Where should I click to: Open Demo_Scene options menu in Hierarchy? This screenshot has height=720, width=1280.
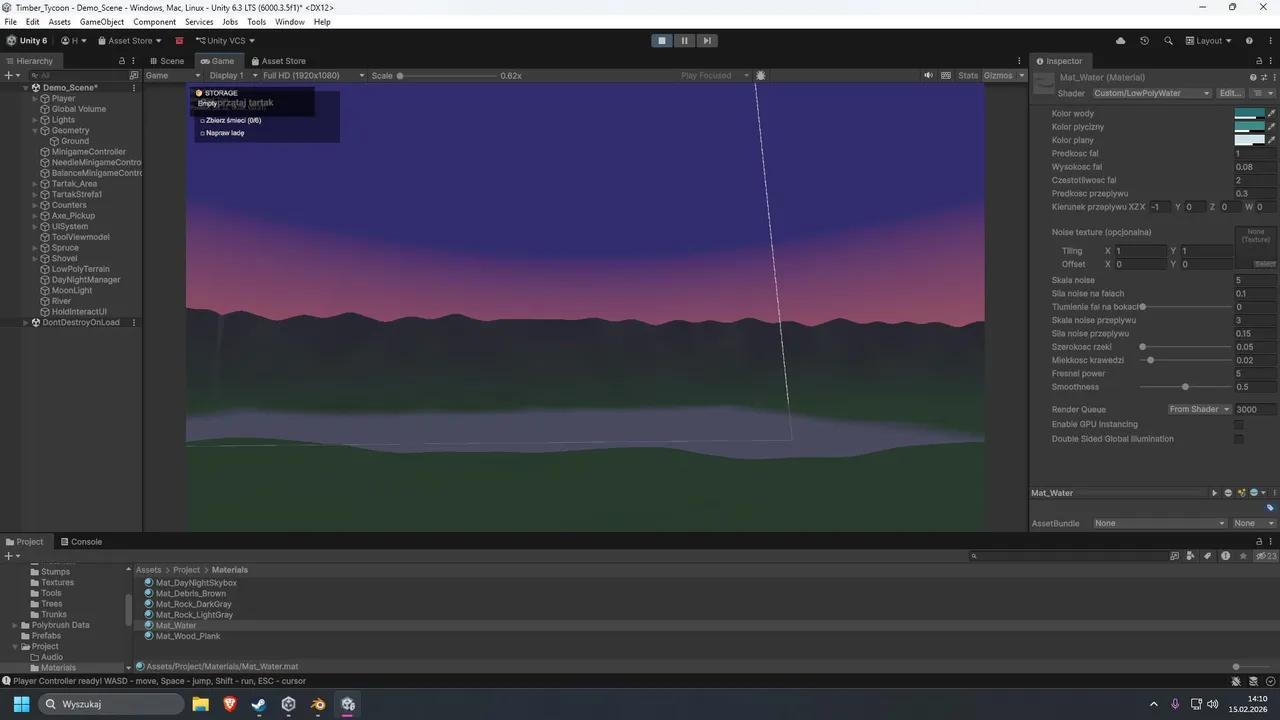[134, 88]
